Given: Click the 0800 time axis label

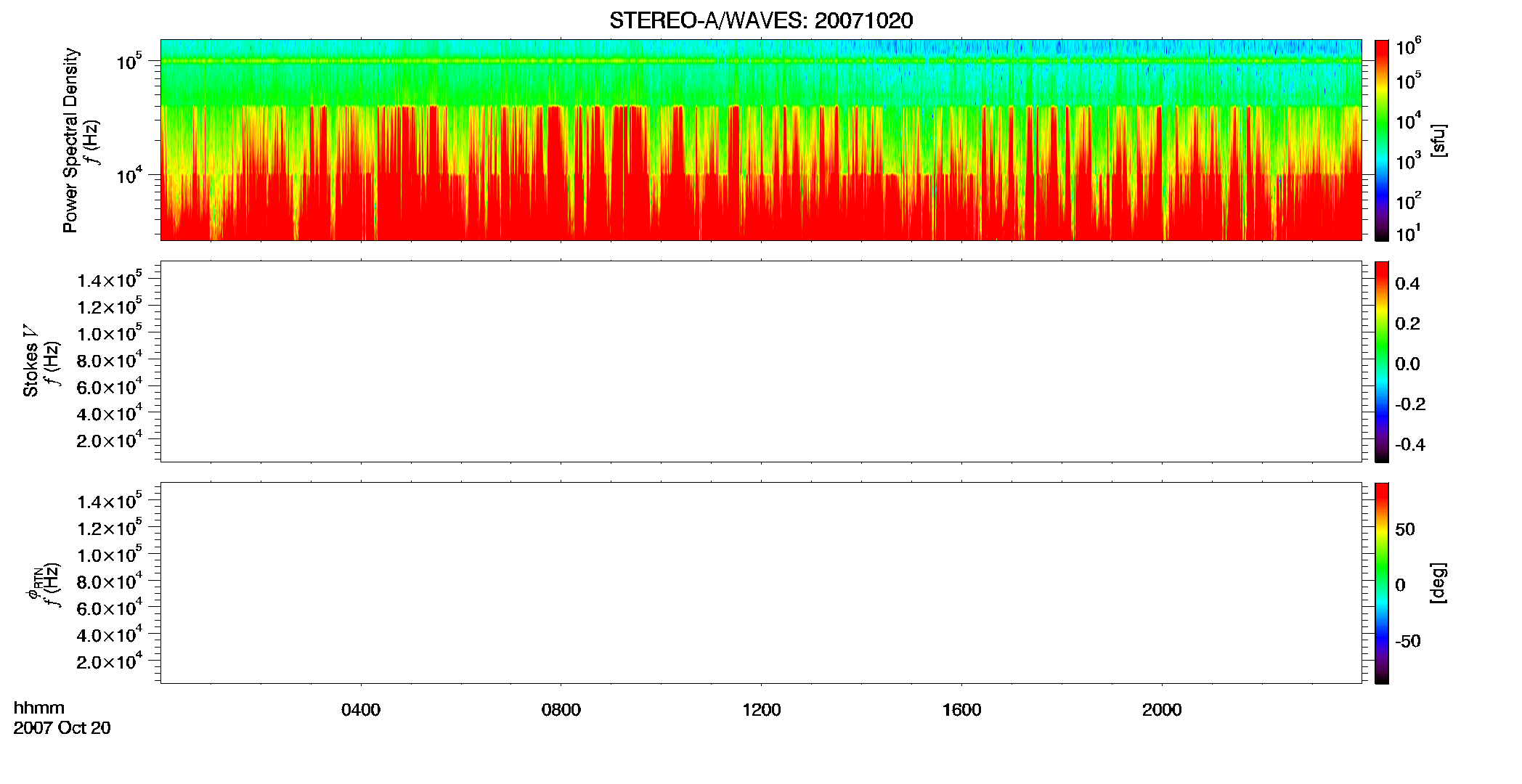Looking at the screenshot, I should point(561,710).
